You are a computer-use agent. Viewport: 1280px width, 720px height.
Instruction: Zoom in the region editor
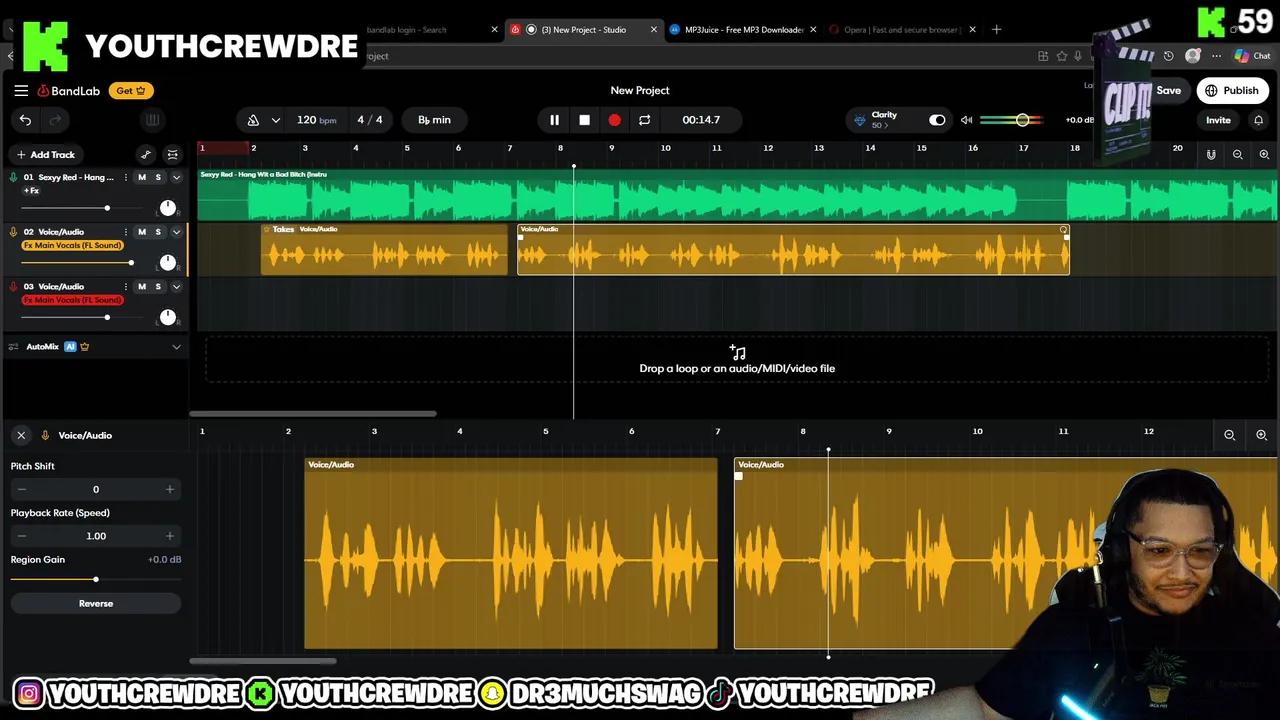tap(1261, 435)
